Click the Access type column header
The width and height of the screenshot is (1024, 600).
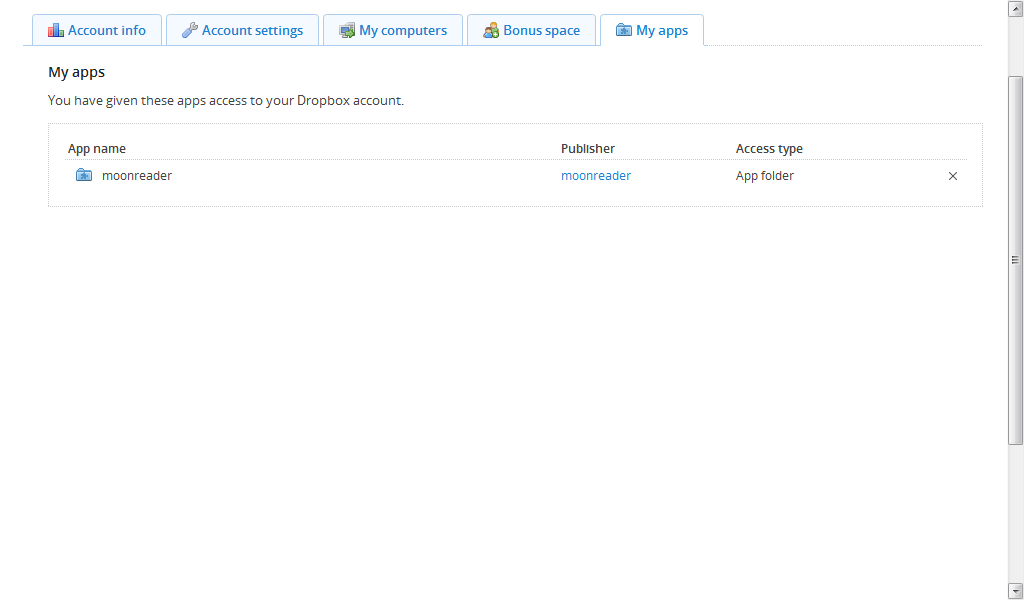pyautogui.click(x=769, y=149)
